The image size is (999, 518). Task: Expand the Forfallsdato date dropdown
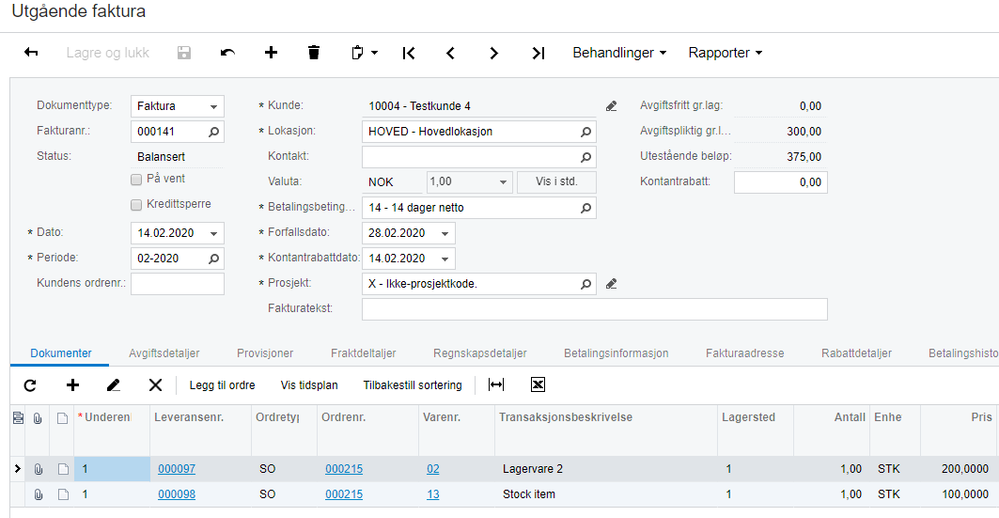pos(445,233)
